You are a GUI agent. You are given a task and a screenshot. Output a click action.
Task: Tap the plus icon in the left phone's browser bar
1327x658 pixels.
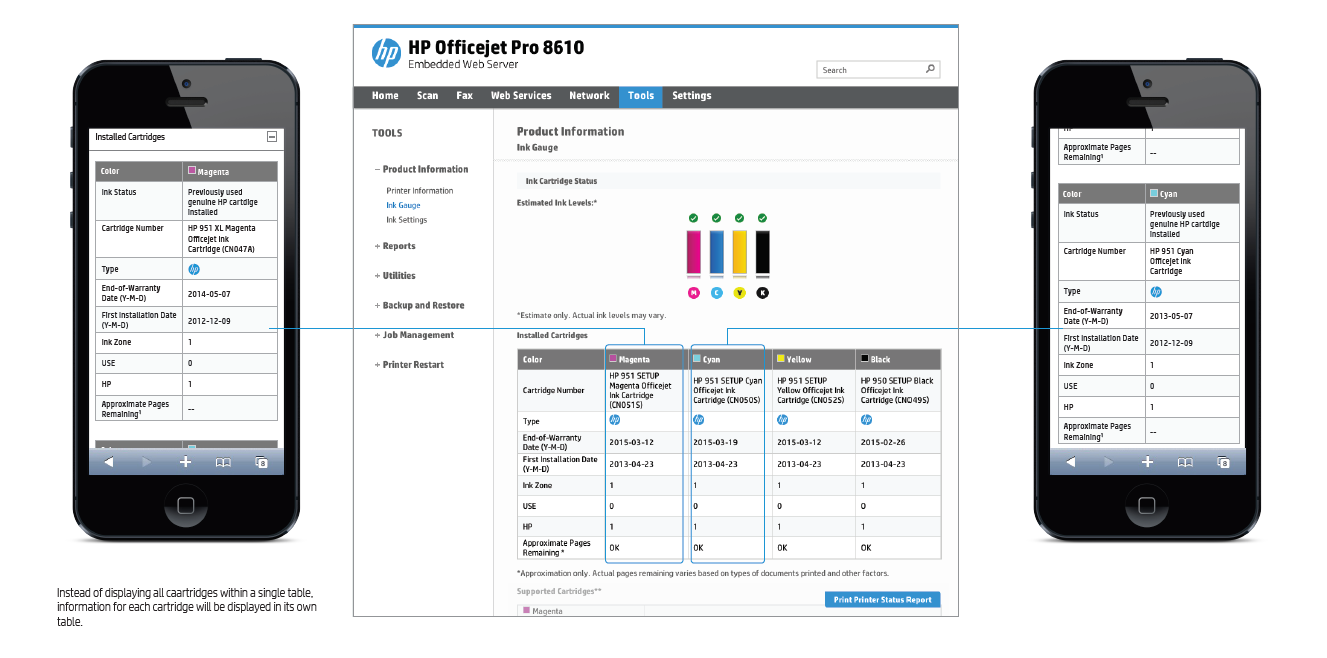(x=185, y=462)
